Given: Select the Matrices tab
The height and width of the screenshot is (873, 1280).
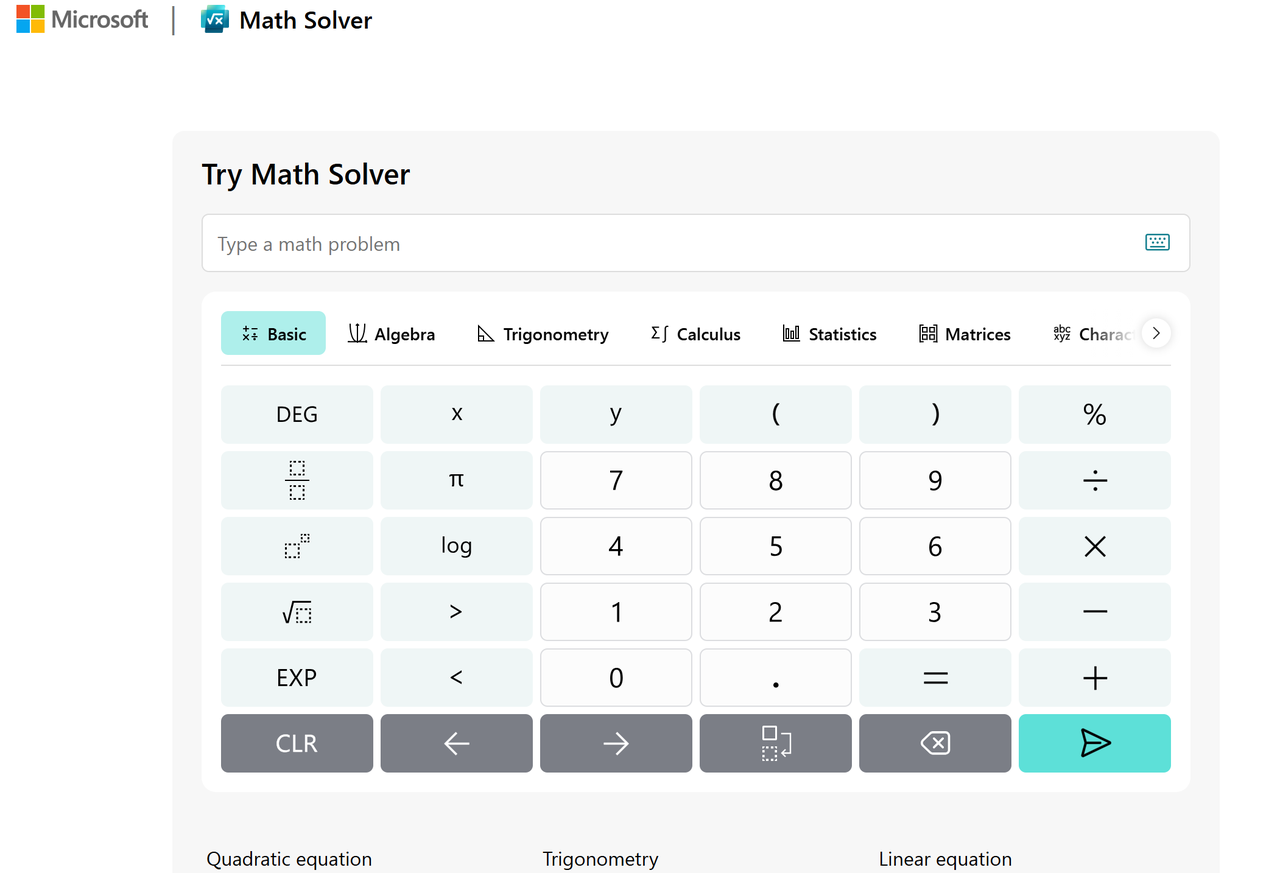Looking at the screenshot, I should 964,334.
